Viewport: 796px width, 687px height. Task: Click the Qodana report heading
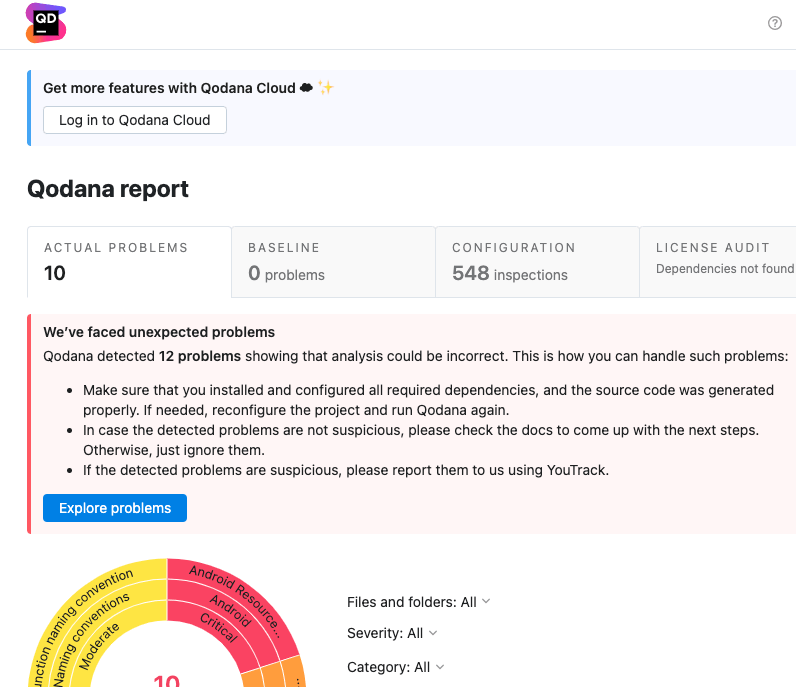108,189
